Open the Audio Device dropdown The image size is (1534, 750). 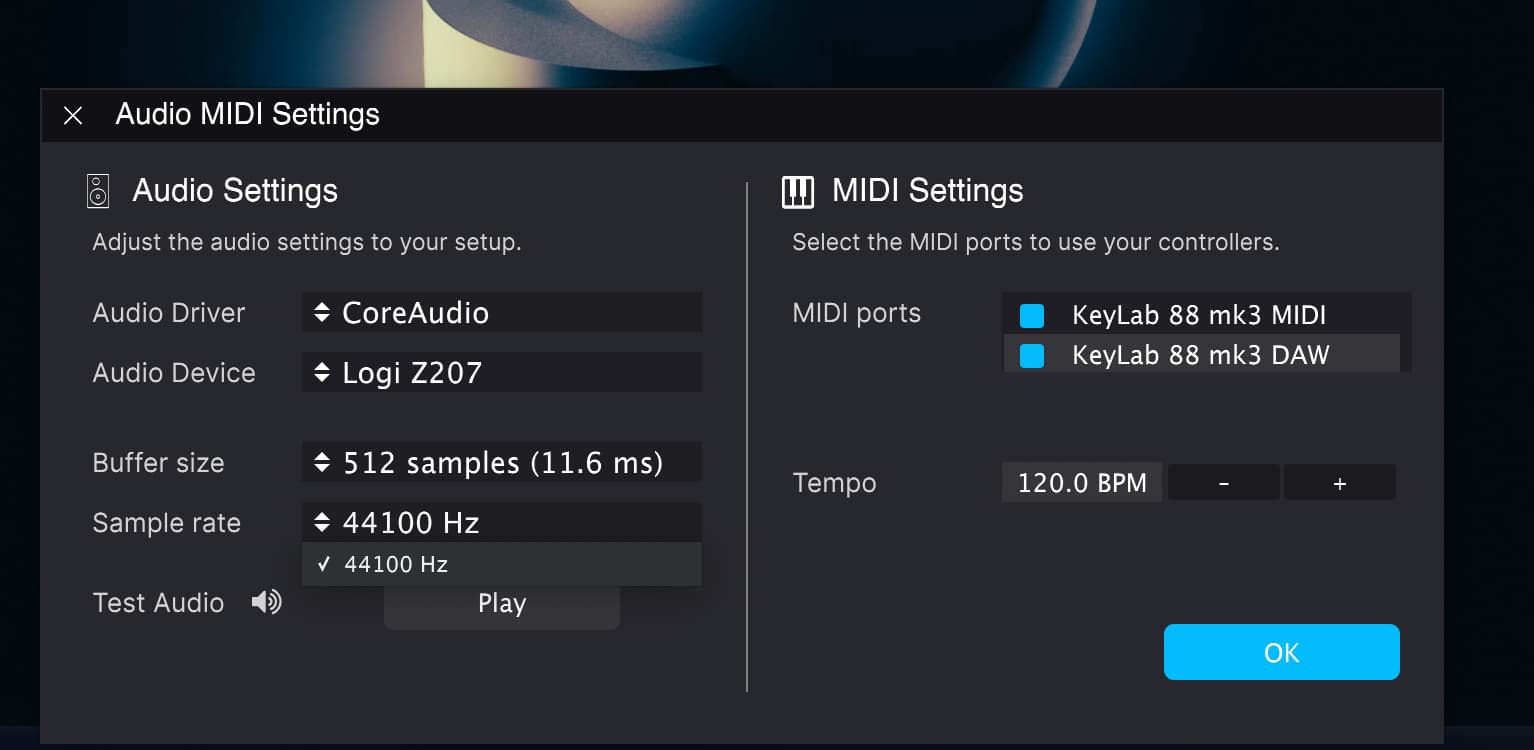point(502,373)
